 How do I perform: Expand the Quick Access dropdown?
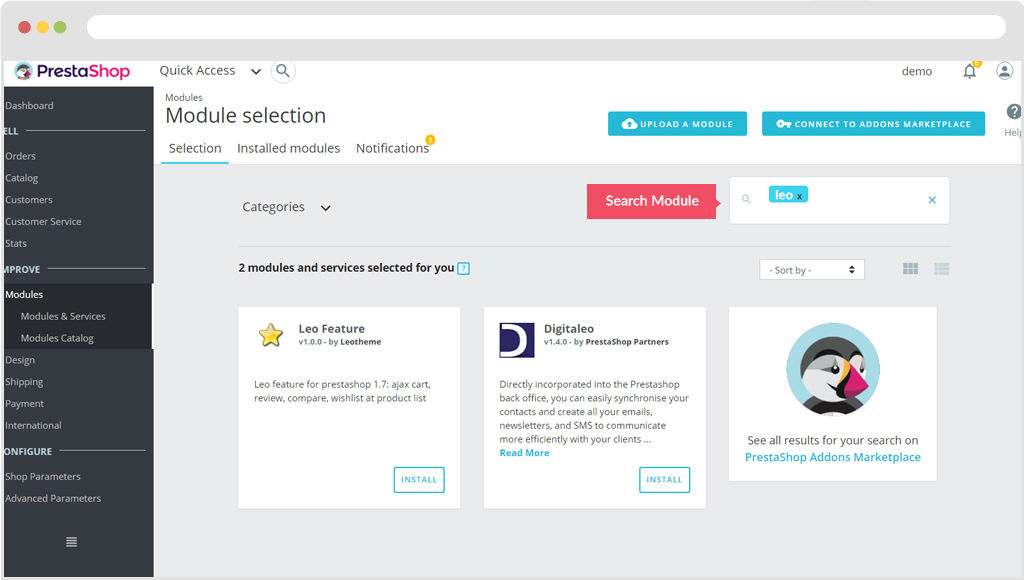[x=210, y=71]
